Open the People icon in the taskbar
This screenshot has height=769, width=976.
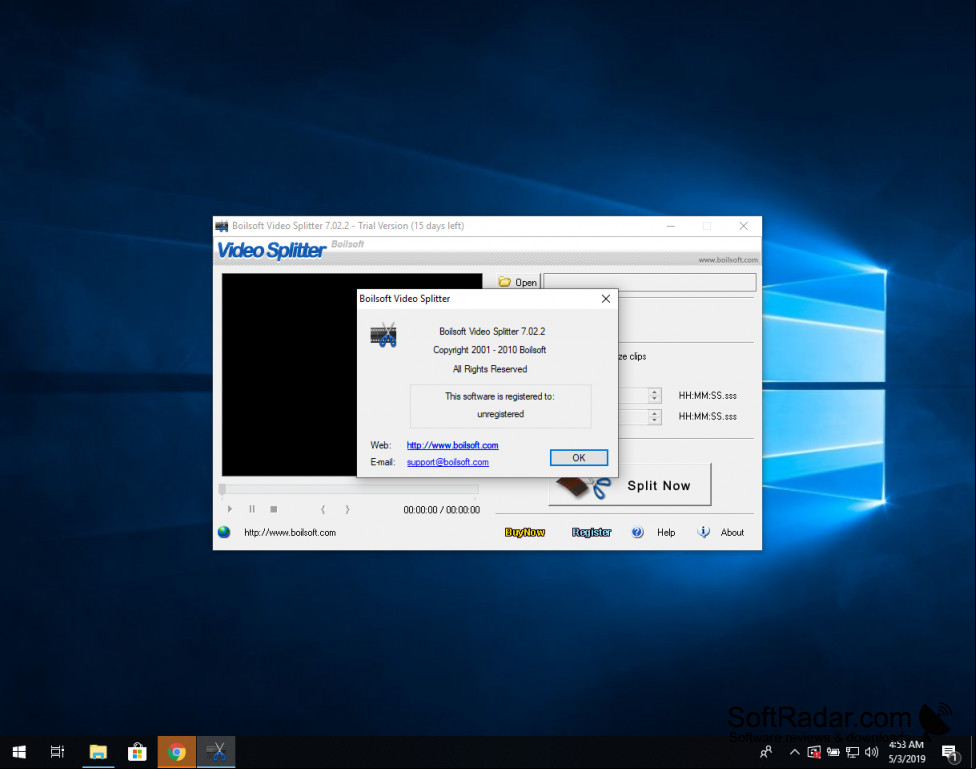coord(766,752)
